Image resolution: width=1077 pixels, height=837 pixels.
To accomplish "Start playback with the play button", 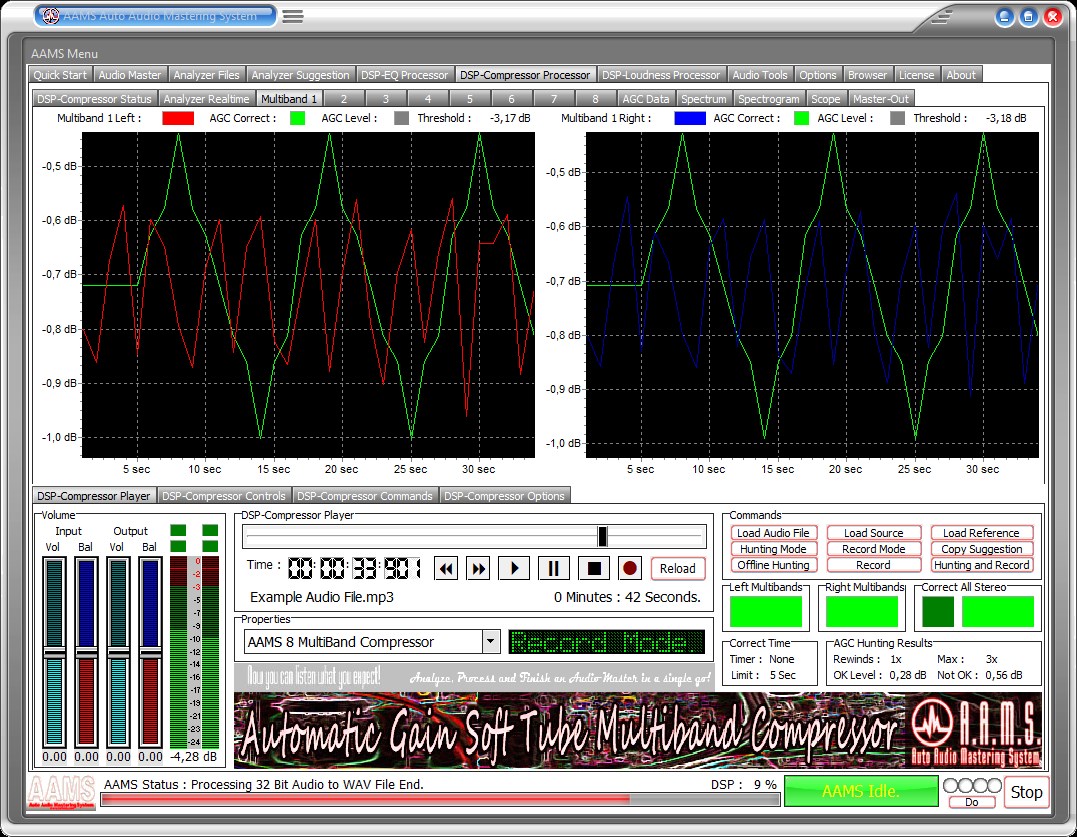I will (x=514, y=569).
